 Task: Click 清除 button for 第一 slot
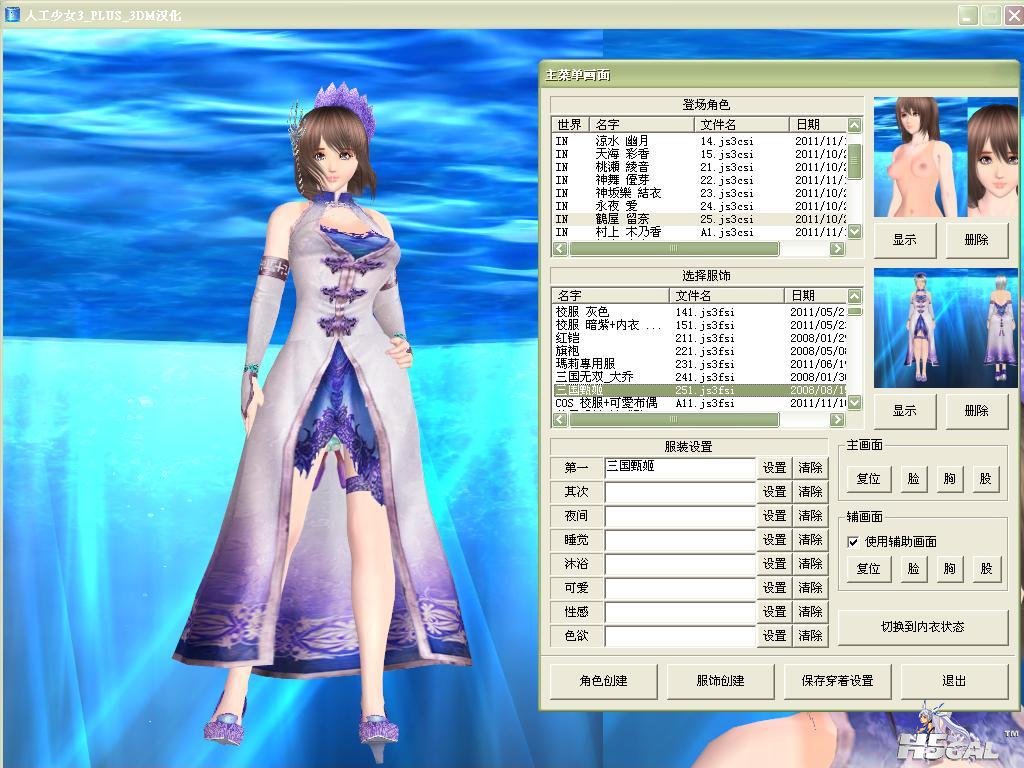(810, 468)
